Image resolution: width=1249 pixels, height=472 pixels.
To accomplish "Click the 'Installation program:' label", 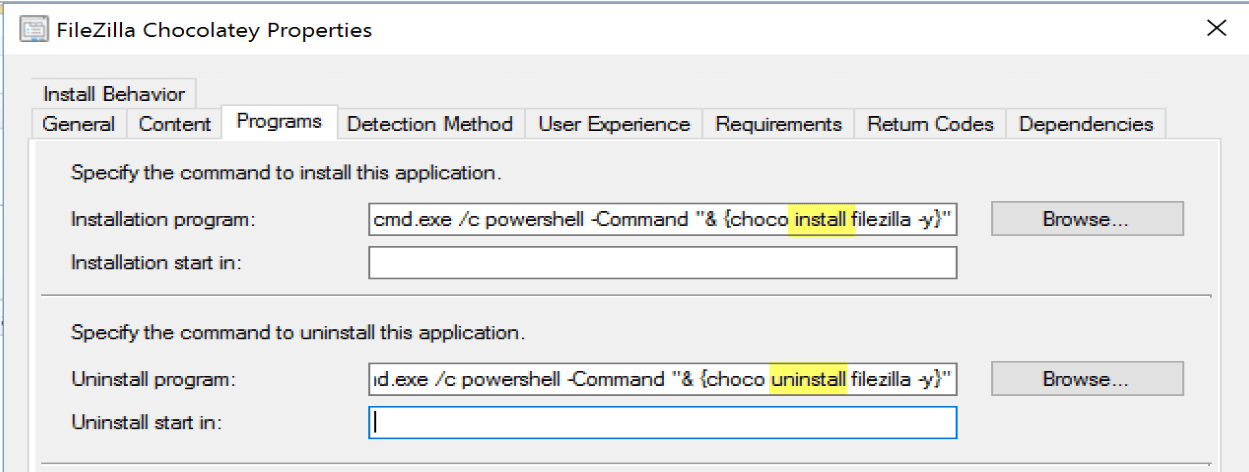I will 165,219.
